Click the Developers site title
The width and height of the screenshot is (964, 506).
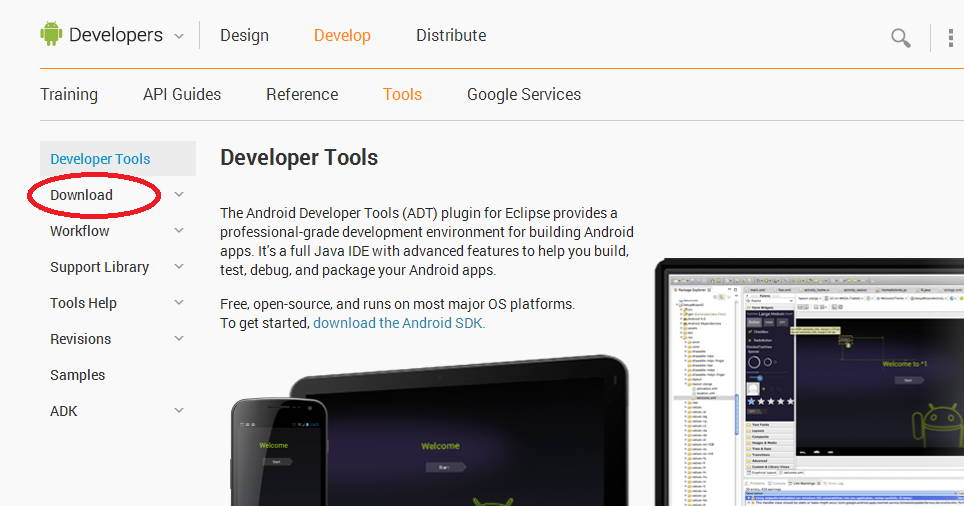(x=116, y=35)
